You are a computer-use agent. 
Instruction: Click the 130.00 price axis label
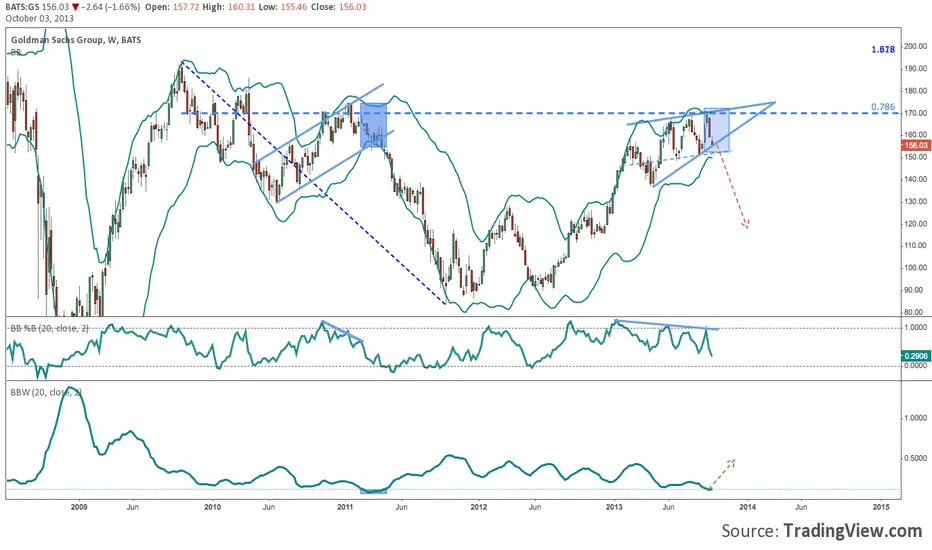(x=915, y=202)
